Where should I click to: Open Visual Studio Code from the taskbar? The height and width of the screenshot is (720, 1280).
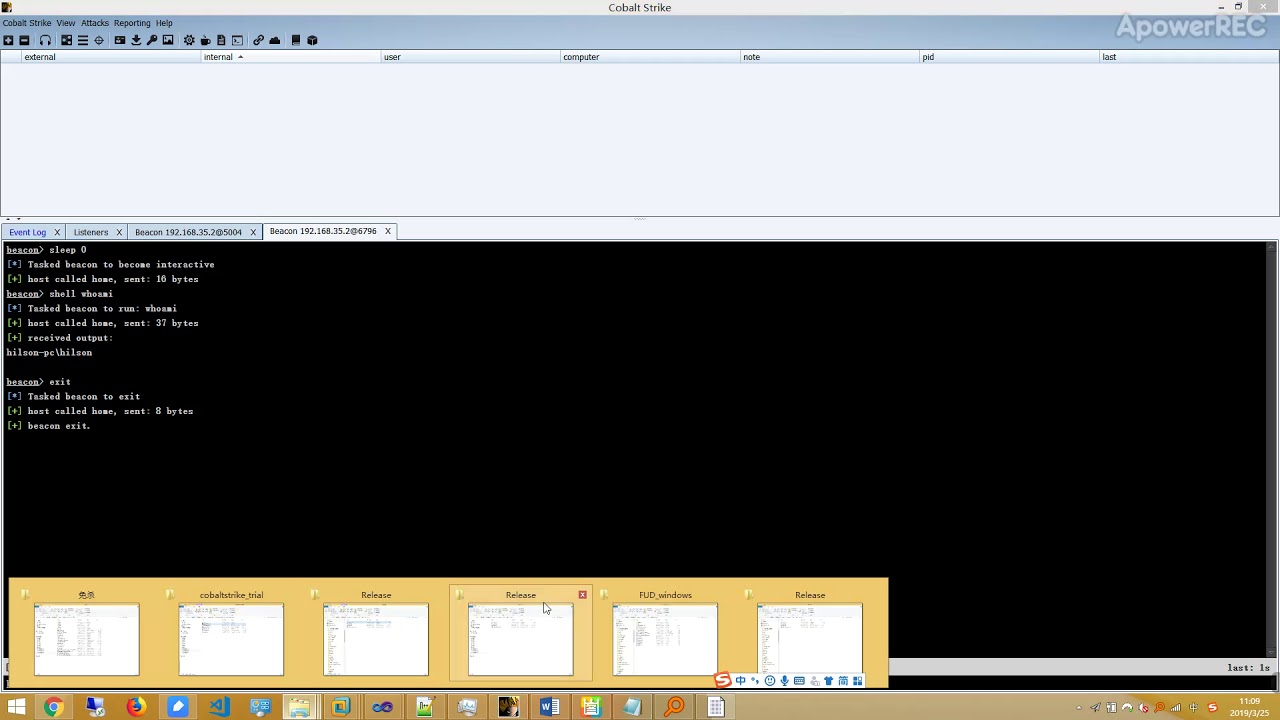click(x=218, y=707)
